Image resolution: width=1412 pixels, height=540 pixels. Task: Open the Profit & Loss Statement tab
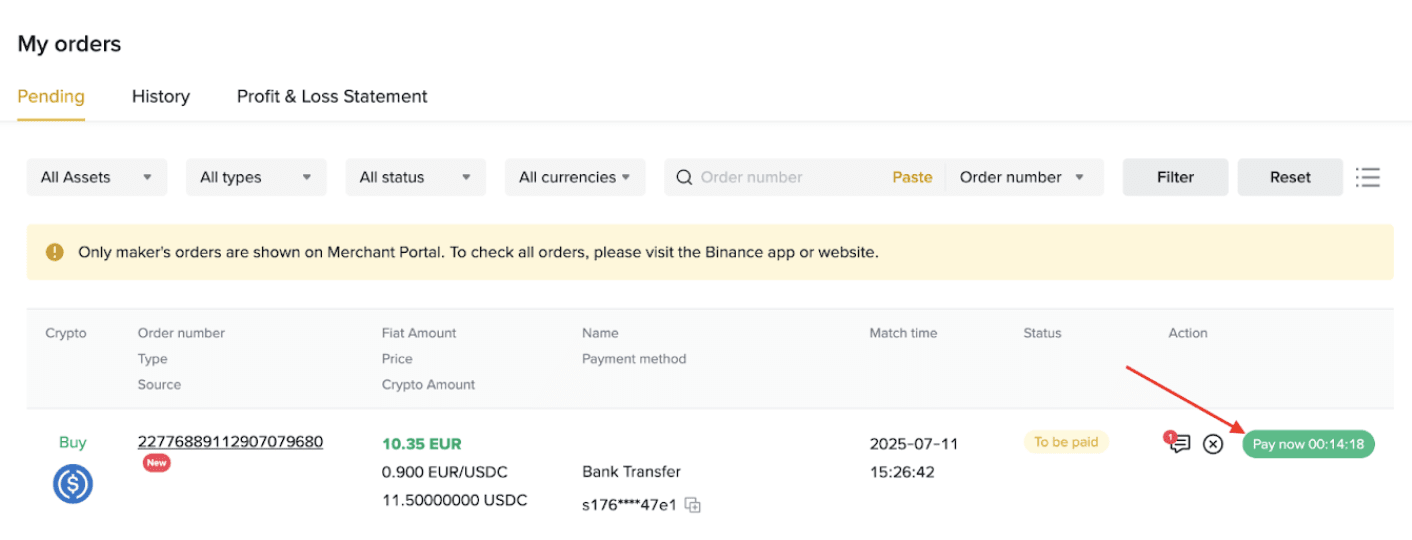coord(332,97)
